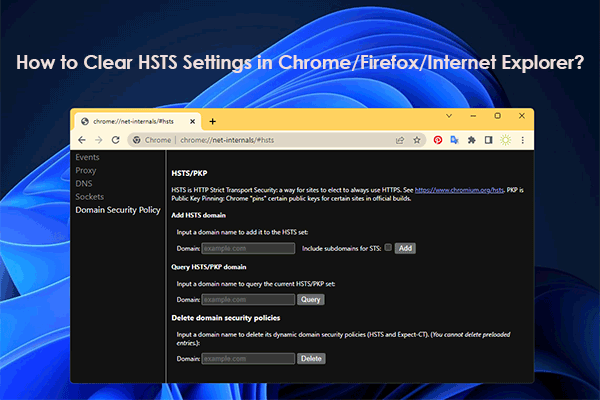Screen dimensions: 600x400
Task: Click the Delete domain security policies input
Action: (248, 359)
